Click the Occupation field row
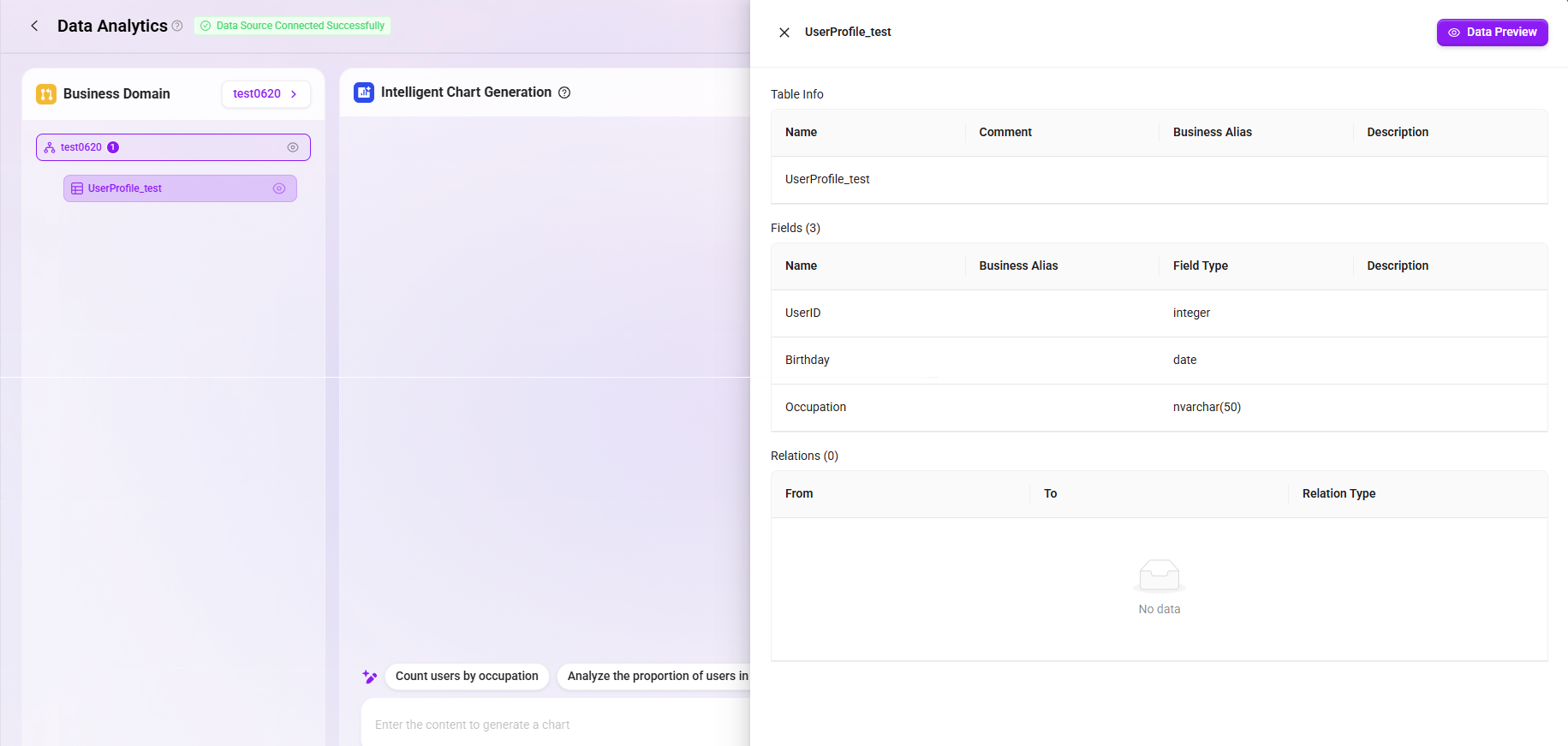1568x746 pixels. coord(1159,408)
